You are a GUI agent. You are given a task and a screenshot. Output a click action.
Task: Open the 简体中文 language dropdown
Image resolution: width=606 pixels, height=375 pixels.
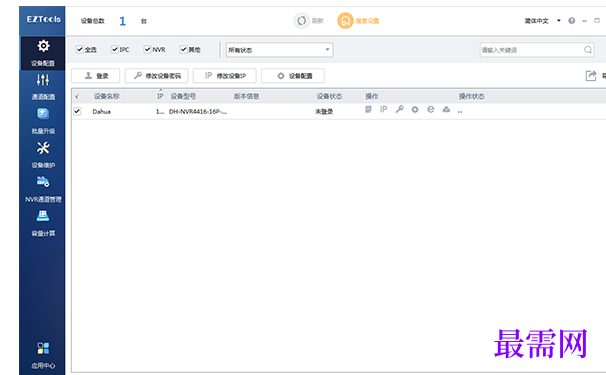(542, 21)
